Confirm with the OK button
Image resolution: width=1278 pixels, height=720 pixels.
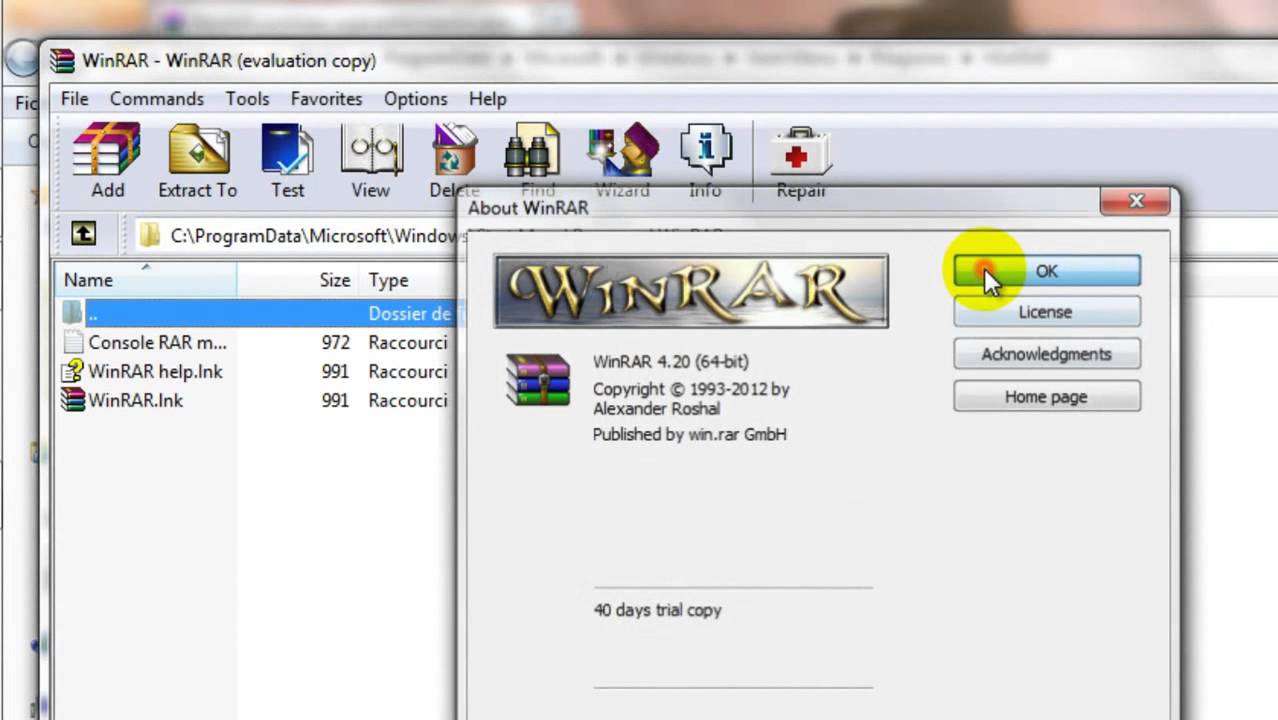coord(1047,271)
